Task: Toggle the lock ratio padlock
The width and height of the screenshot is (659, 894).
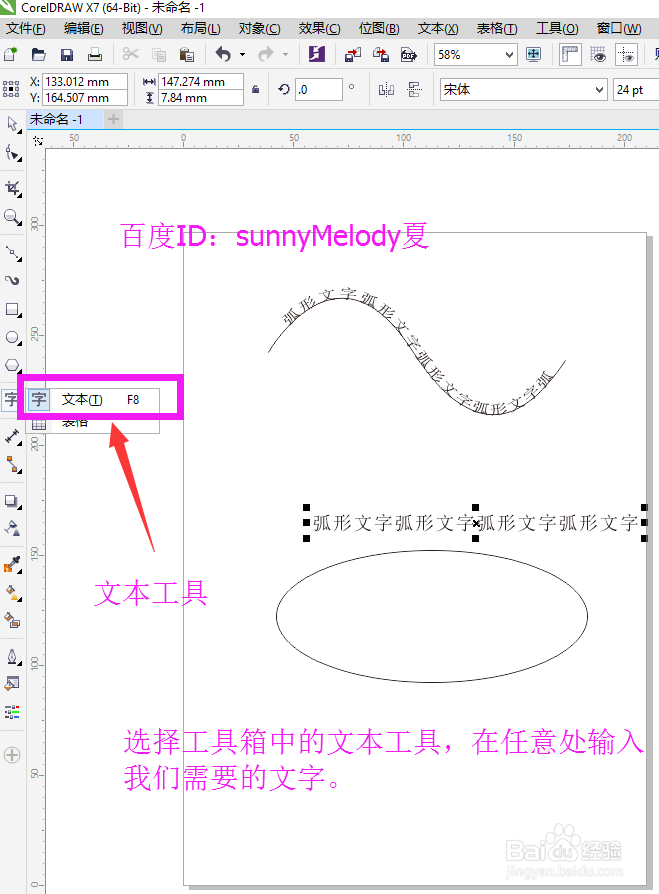Action: 256,90
